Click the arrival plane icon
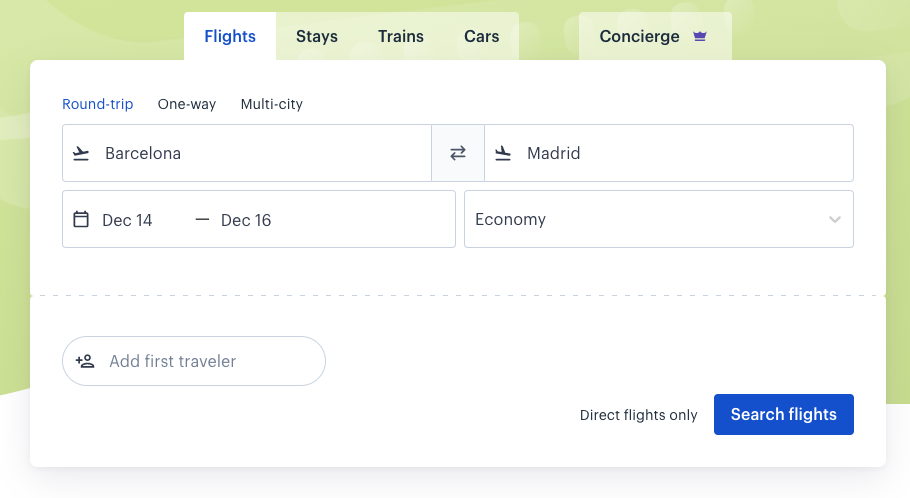Screen dimensions: 910x498 [x=503, y=153]
